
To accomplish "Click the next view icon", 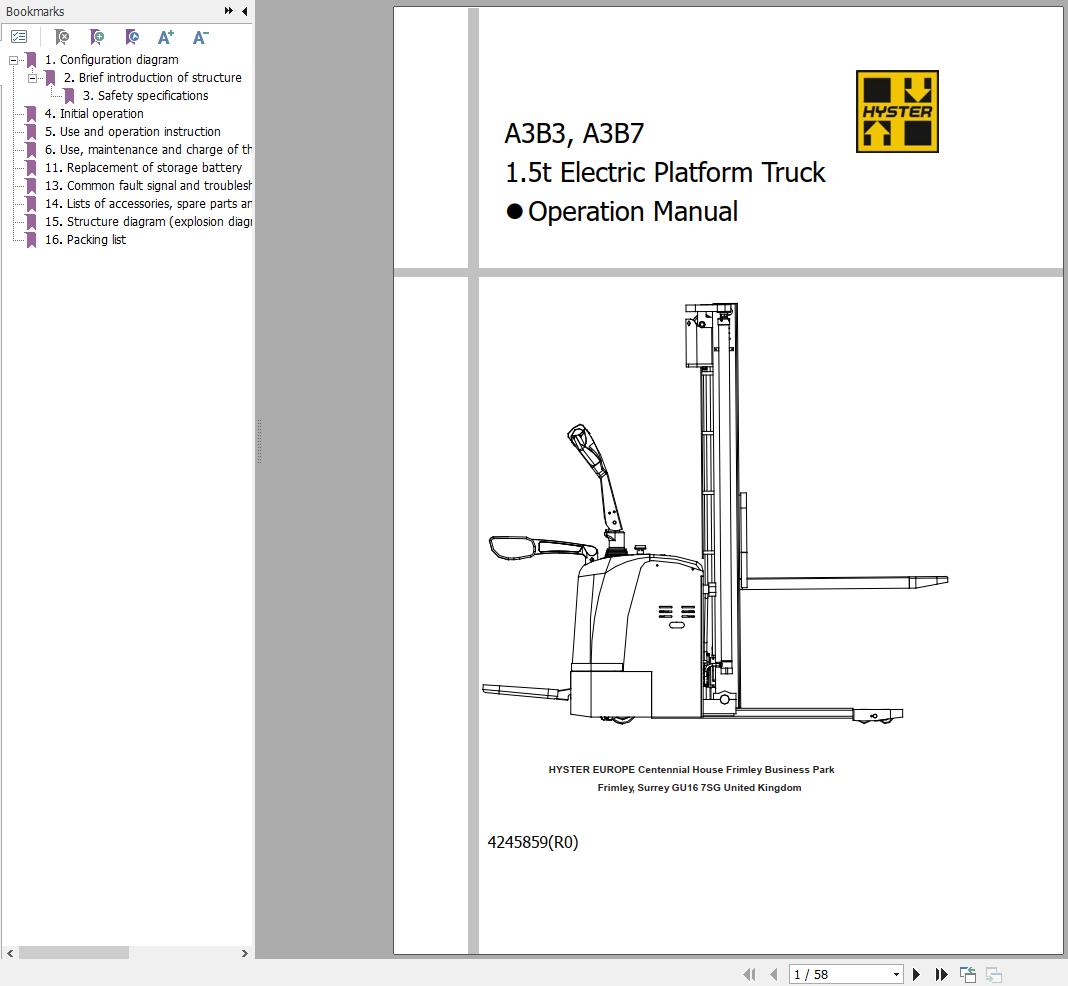I will (x=994, y=974).
